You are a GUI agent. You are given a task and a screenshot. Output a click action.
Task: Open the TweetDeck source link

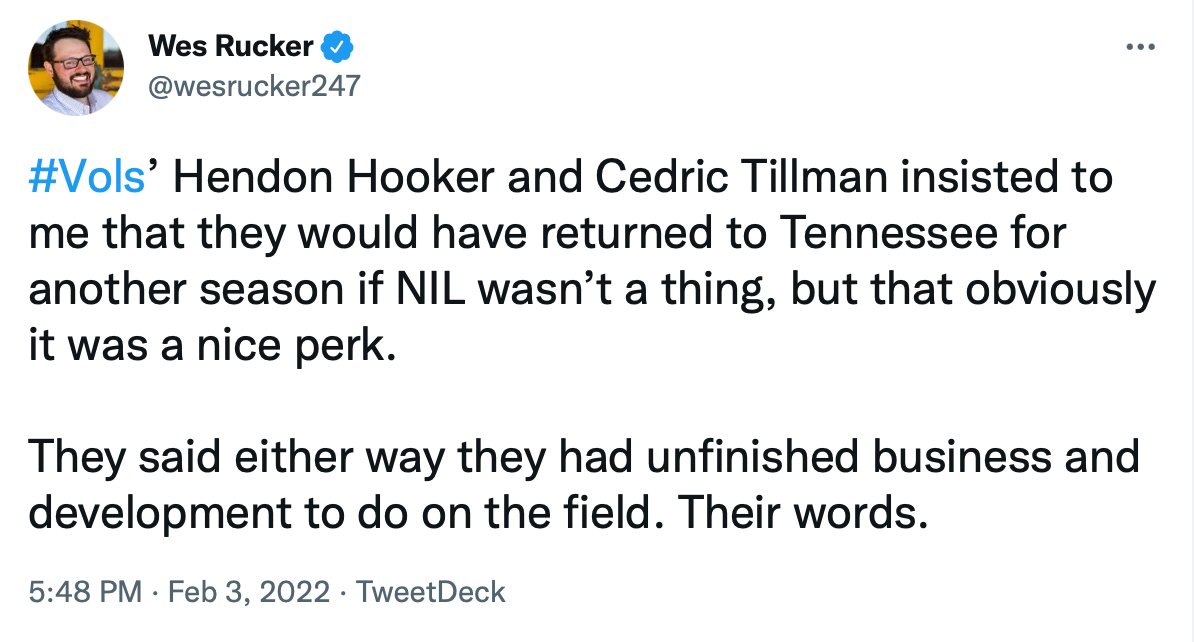[431, 592]
